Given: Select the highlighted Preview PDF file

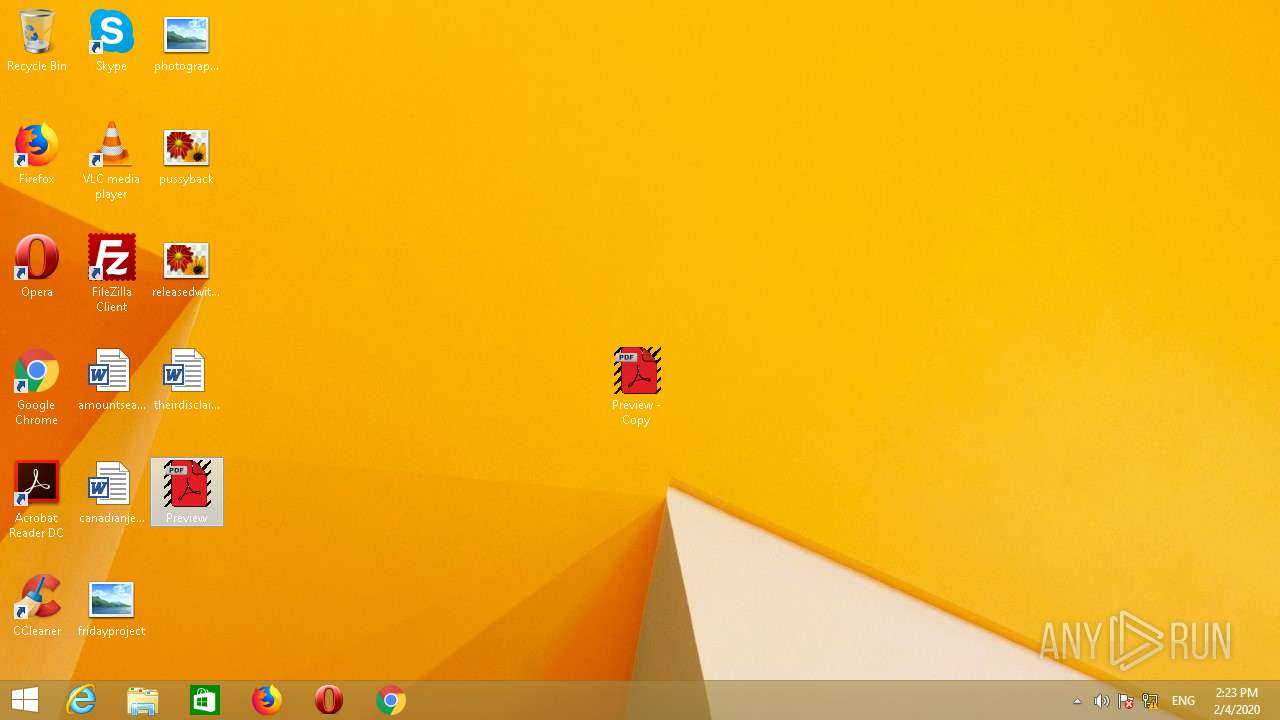Looking at the screenshot, I should coord(187,492).
